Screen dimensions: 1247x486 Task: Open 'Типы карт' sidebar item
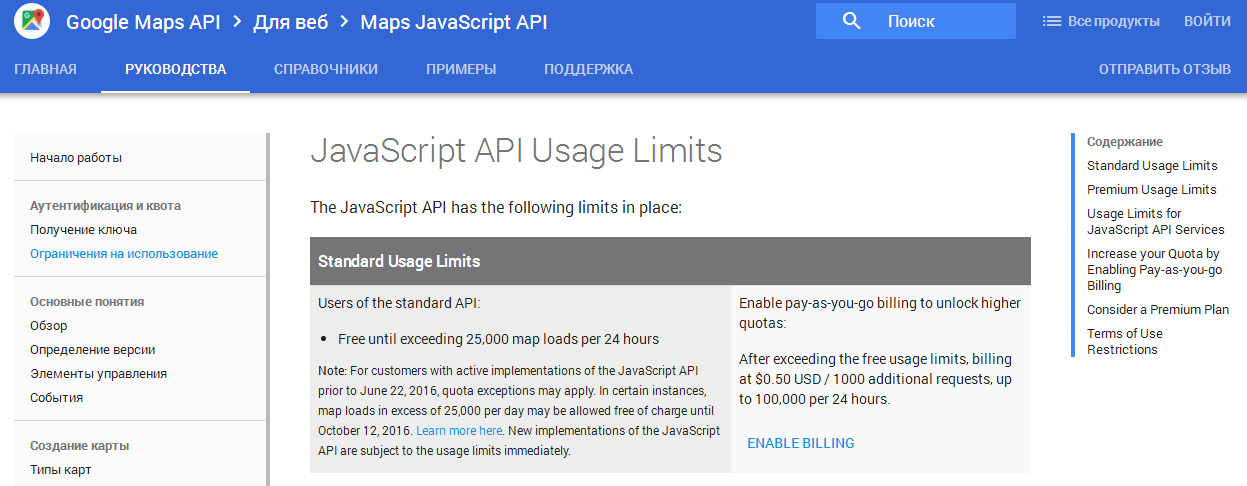61,469
